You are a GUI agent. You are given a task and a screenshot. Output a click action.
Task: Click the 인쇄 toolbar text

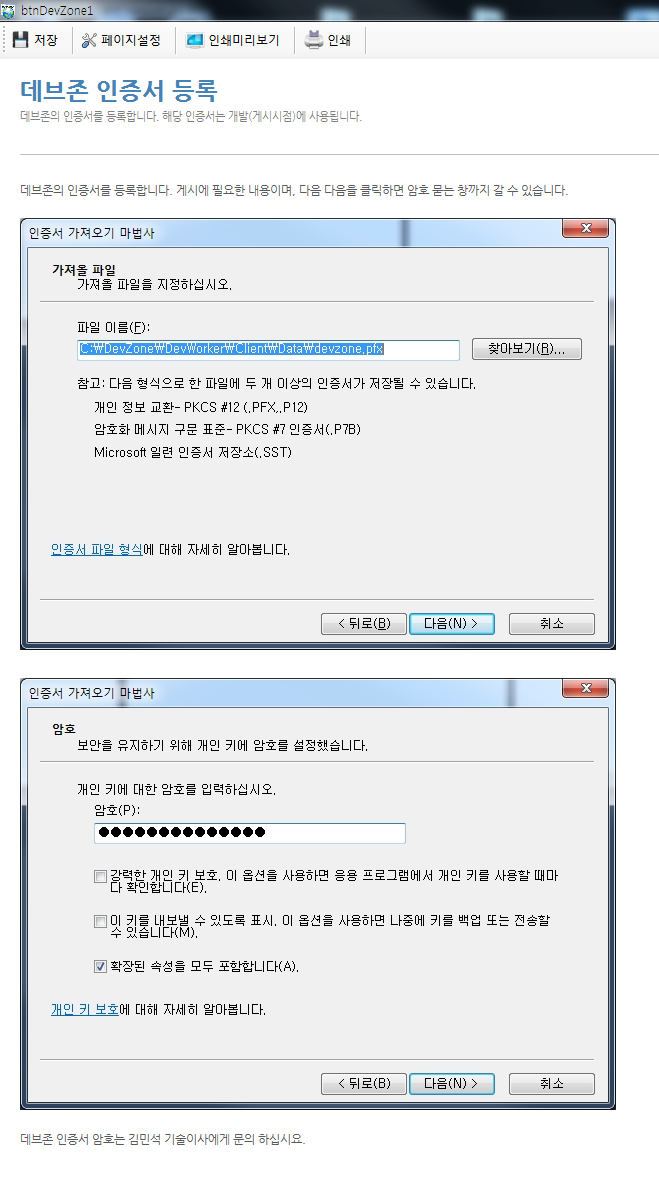click(x=339, y=40)
